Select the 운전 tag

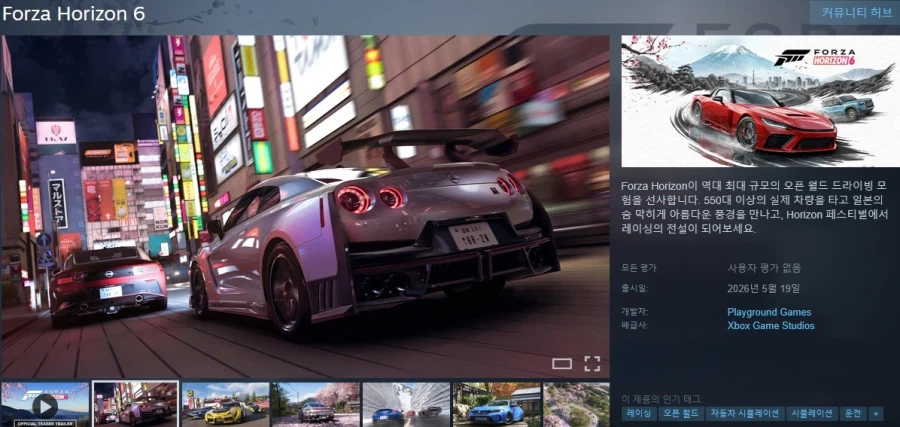click(852, 413)
